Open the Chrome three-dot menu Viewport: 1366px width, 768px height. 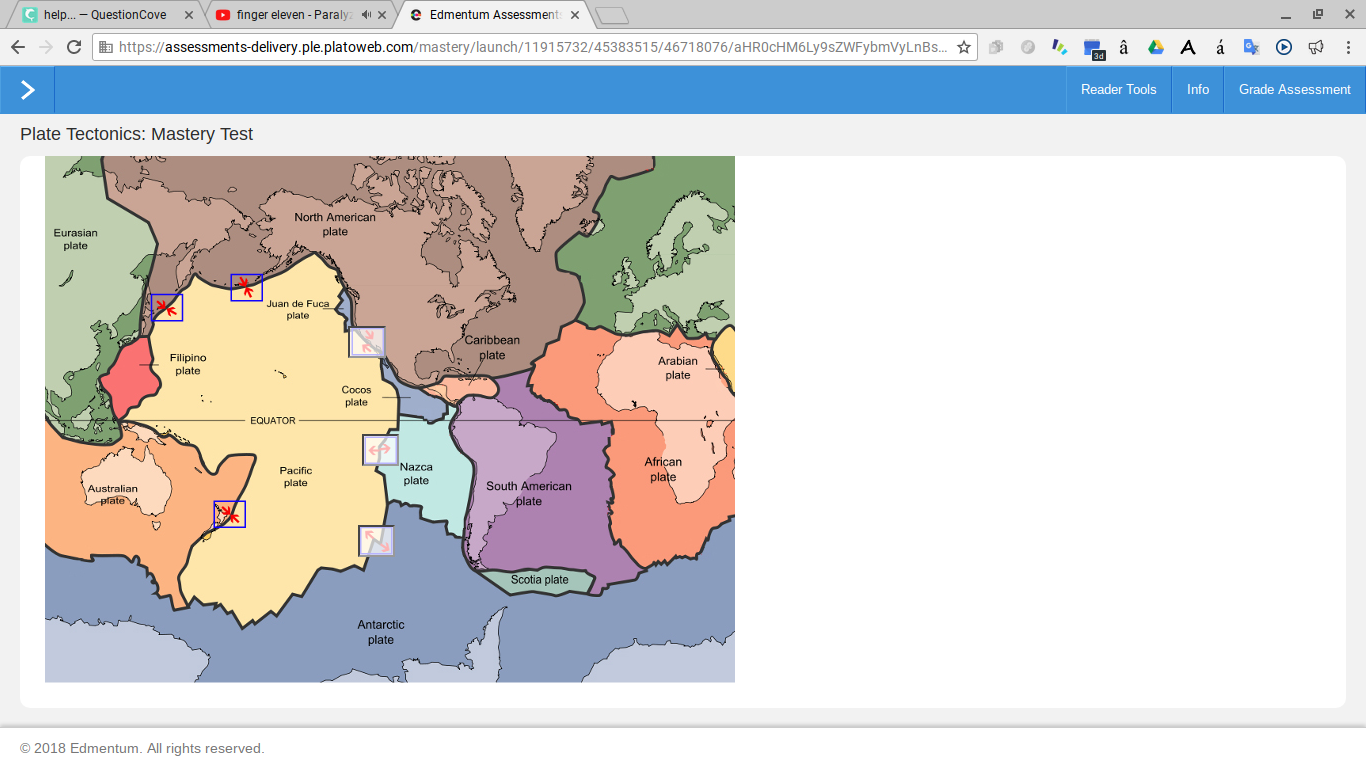[1347, 47]
